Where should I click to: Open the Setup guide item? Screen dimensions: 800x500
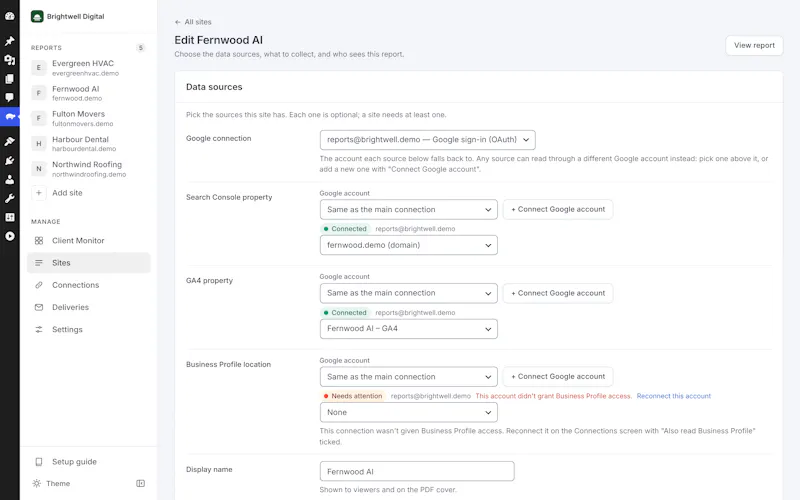click(x=89, y=462)
